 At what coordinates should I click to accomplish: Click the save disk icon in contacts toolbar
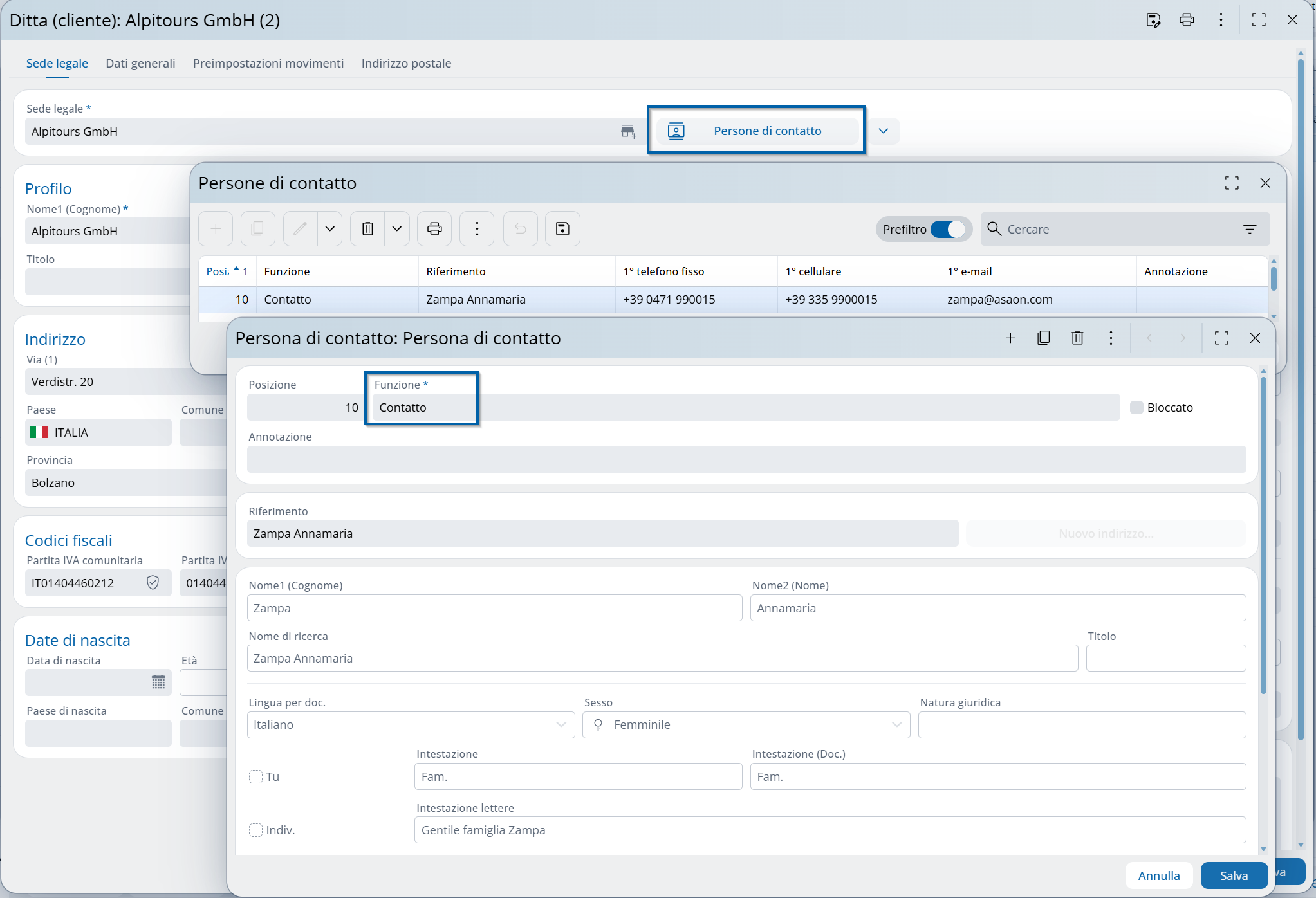tap(562, 229)
